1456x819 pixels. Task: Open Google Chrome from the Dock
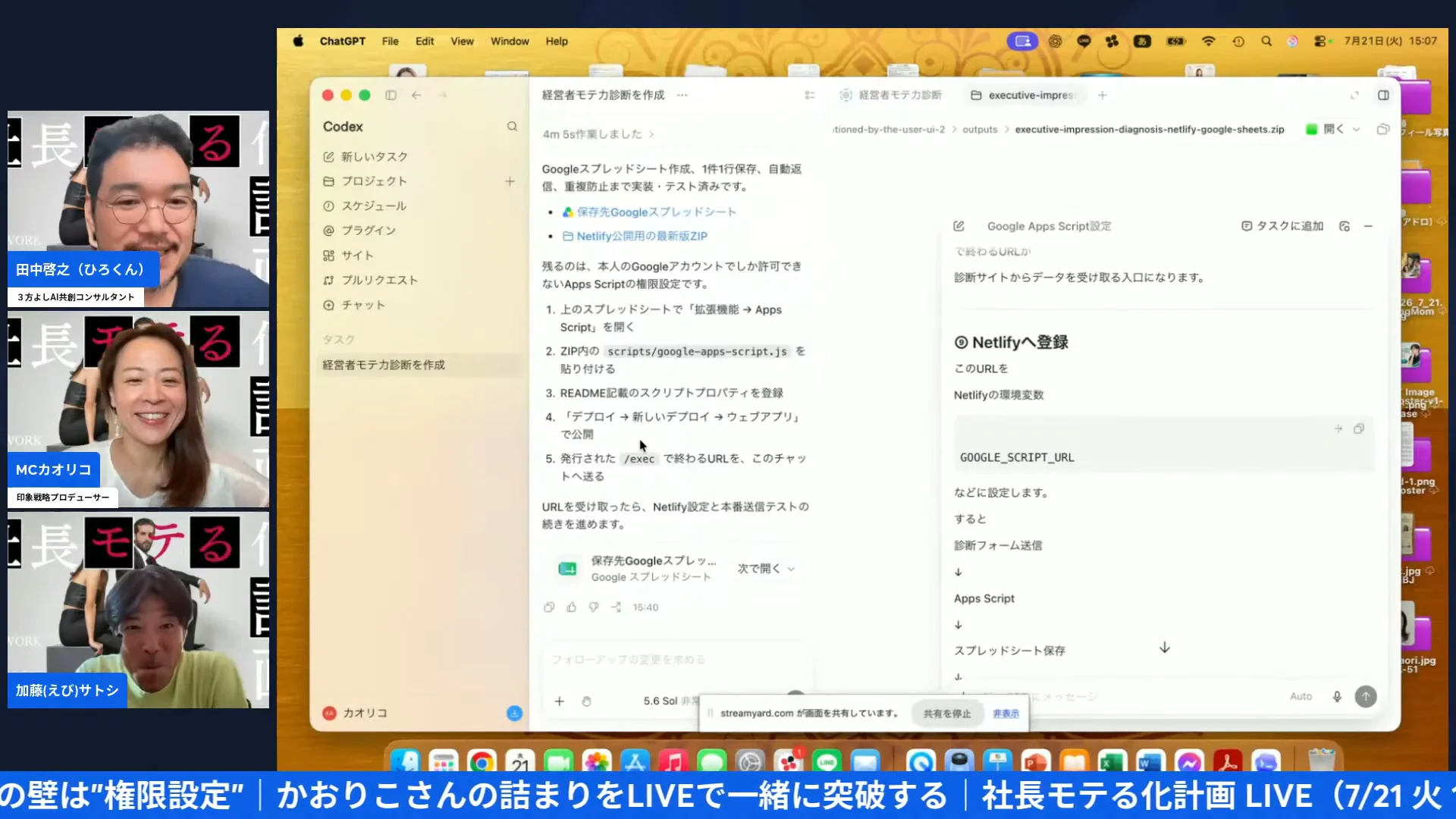tap(482, 761)
